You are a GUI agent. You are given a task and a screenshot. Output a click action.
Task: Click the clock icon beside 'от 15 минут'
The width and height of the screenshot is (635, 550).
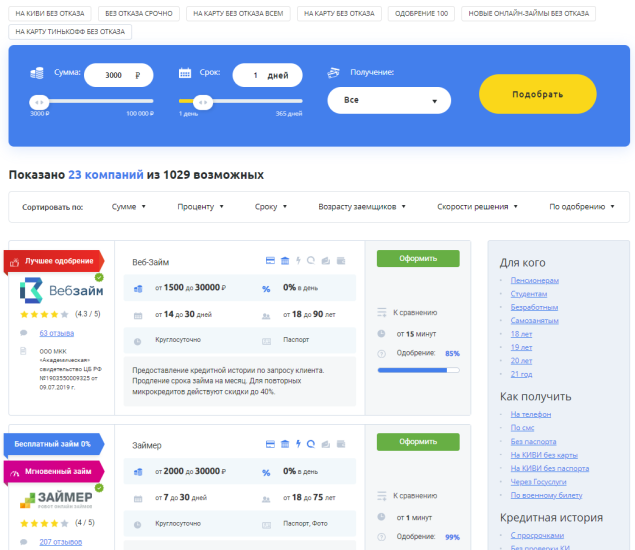coord(381,334)
